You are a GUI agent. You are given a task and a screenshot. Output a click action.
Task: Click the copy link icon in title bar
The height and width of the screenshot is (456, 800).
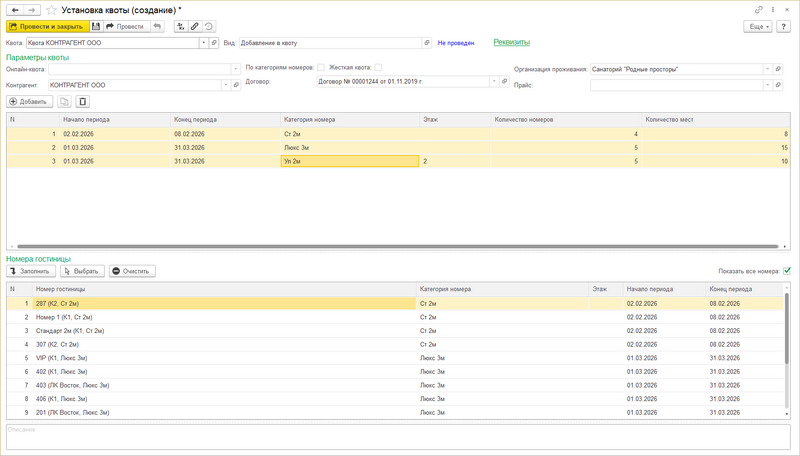coord(759,10)
